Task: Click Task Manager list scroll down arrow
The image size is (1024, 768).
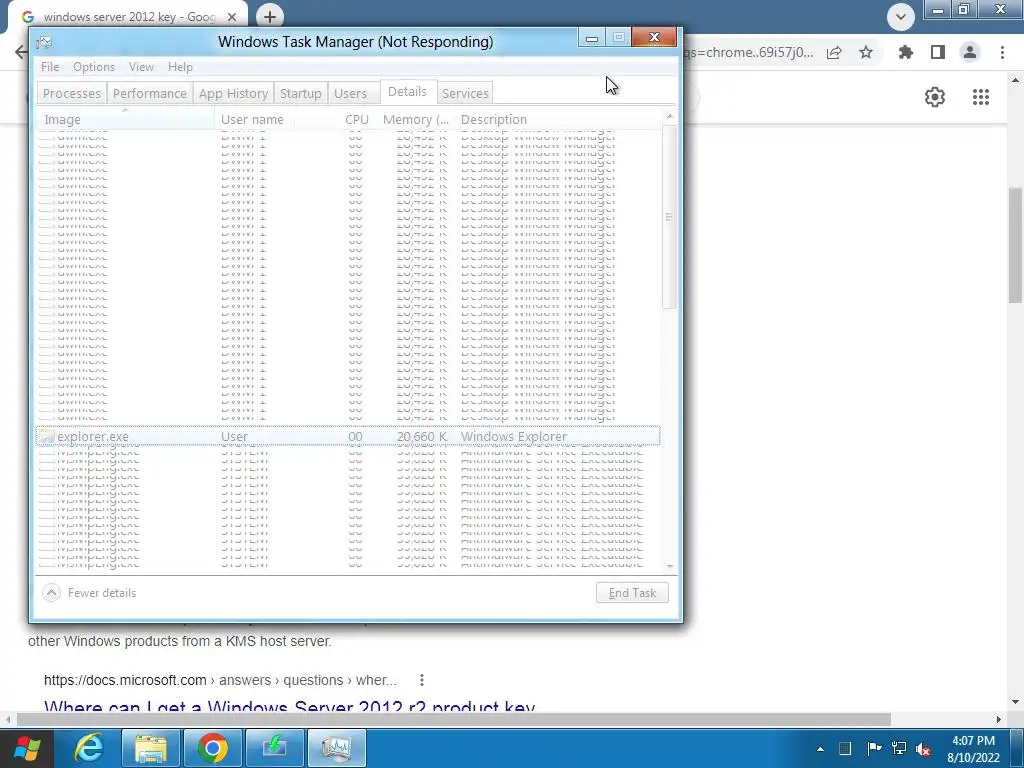Action: pyautogui.click(x=669, y=567)
